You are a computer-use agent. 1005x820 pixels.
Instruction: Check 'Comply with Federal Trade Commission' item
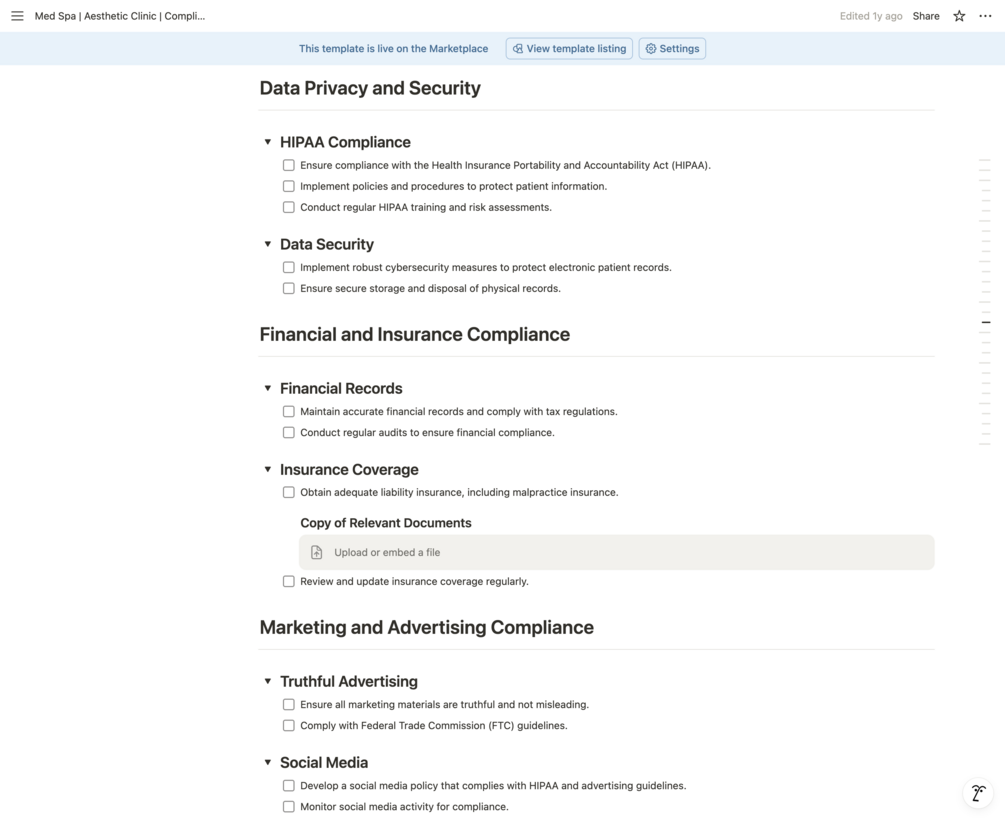pos(289,725)
